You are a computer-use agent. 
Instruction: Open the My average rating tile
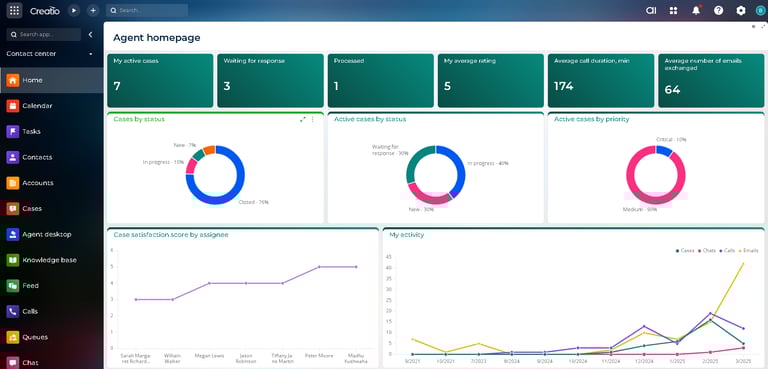point(491,80)
